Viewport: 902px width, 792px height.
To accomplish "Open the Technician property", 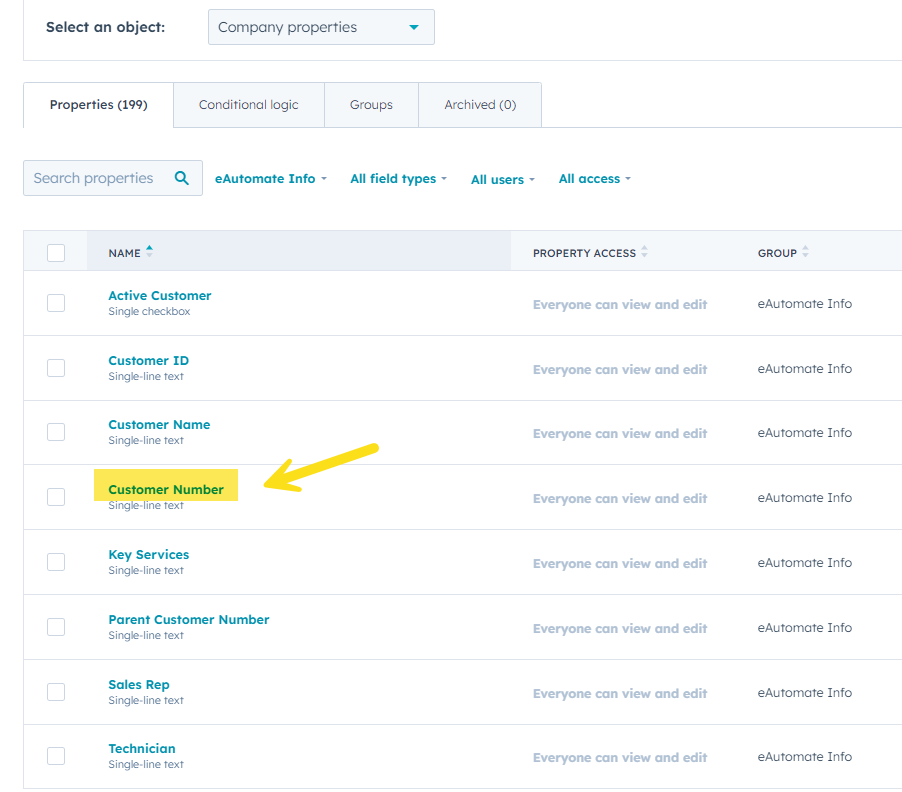I will (142, 748).
